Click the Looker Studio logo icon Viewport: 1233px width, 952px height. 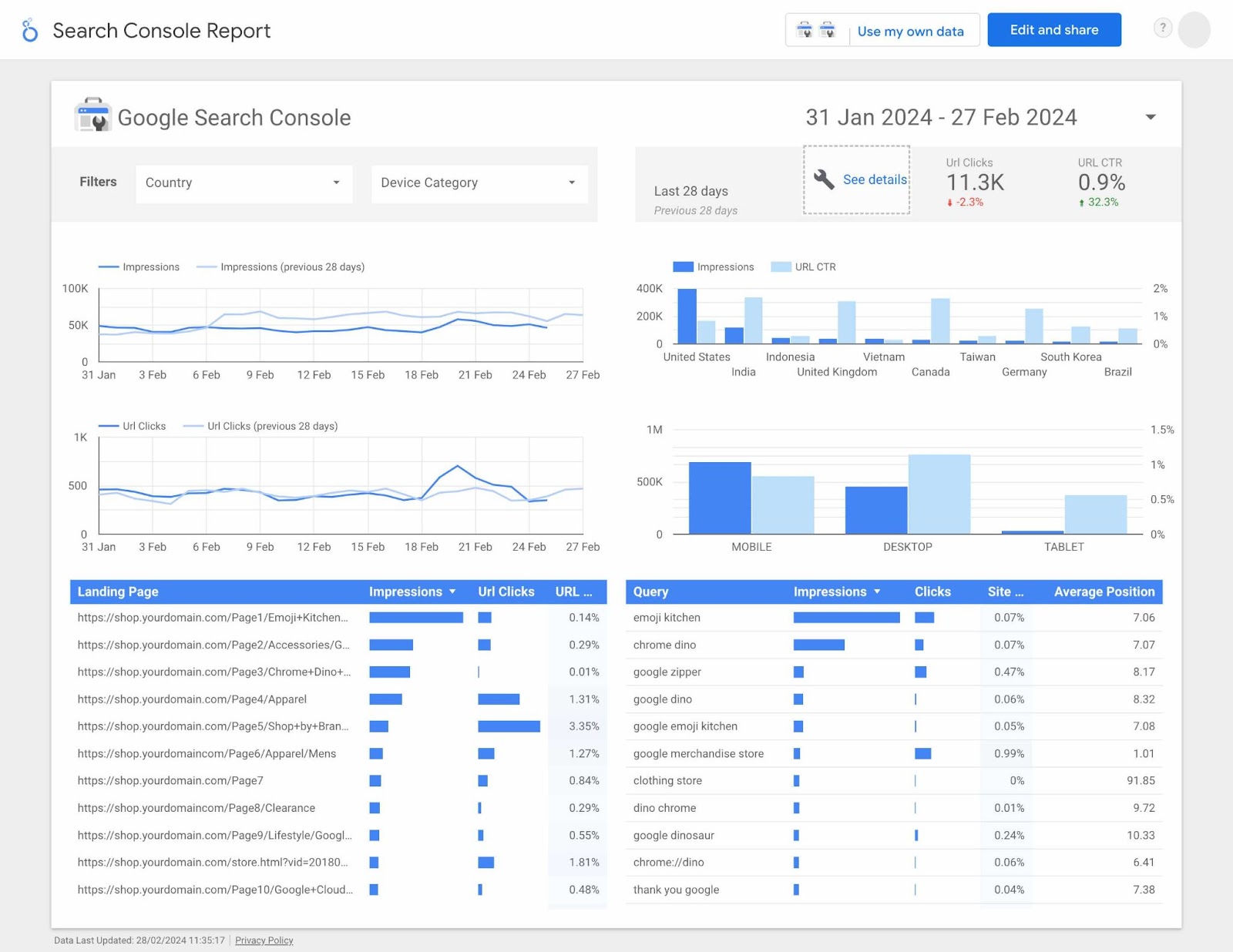pyautogui.click(x=29, y=29)
